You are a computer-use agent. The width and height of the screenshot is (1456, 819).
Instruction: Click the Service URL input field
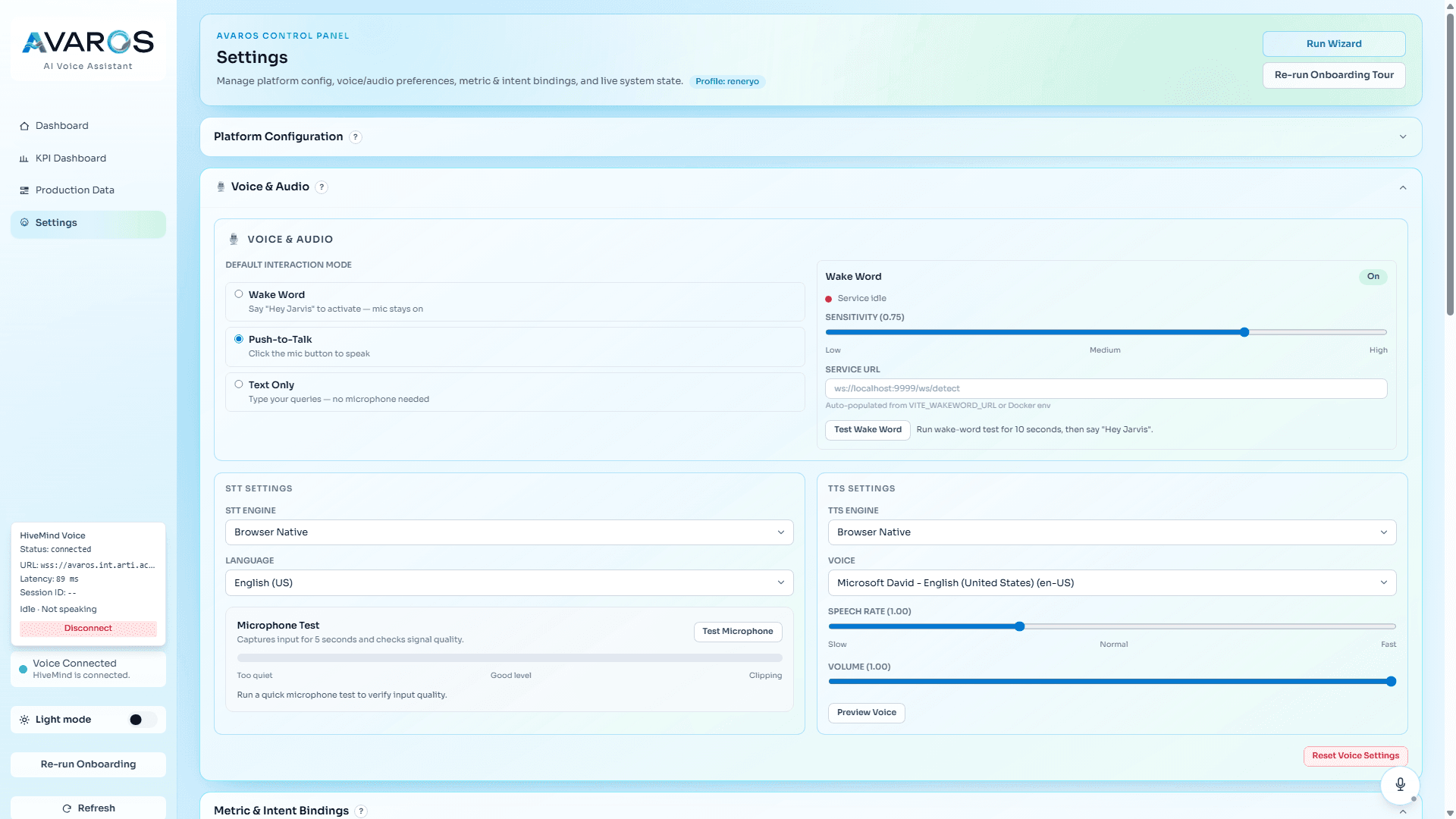click(1106, 388)
